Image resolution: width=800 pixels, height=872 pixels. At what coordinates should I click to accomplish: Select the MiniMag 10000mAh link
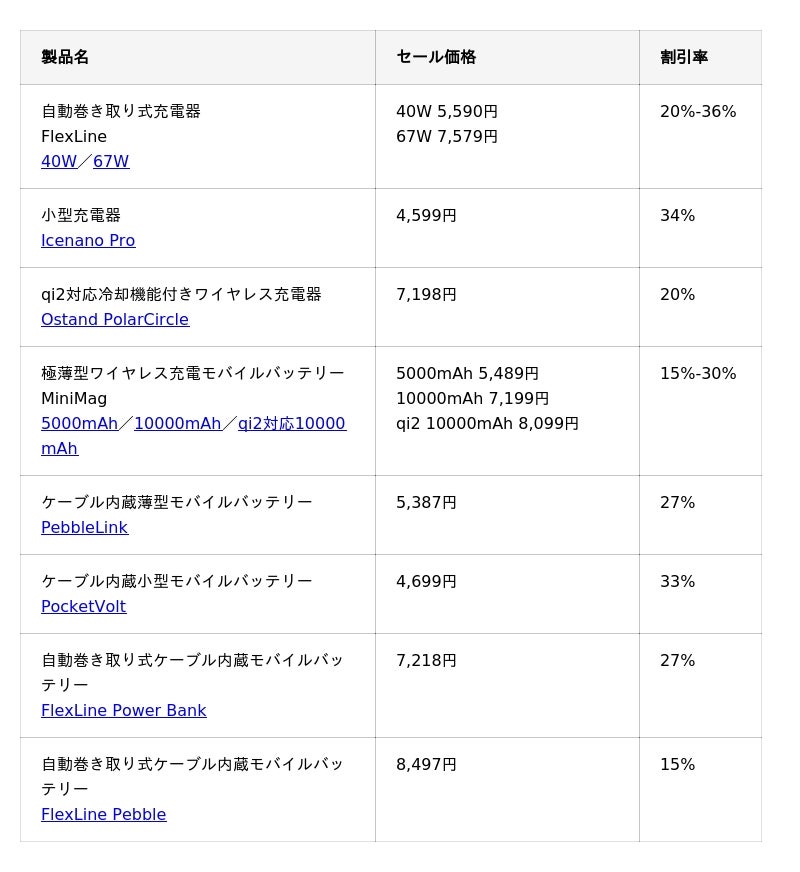(178, 424)
